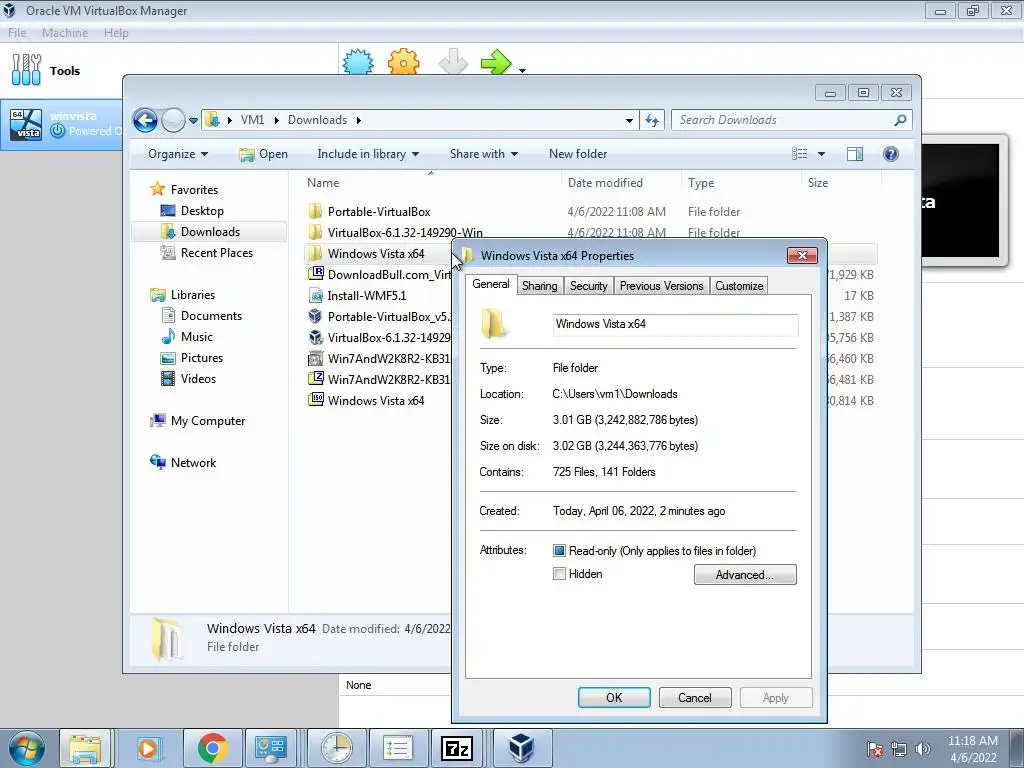Select the Portable-VirtualBox folder

tap(379, 212)
